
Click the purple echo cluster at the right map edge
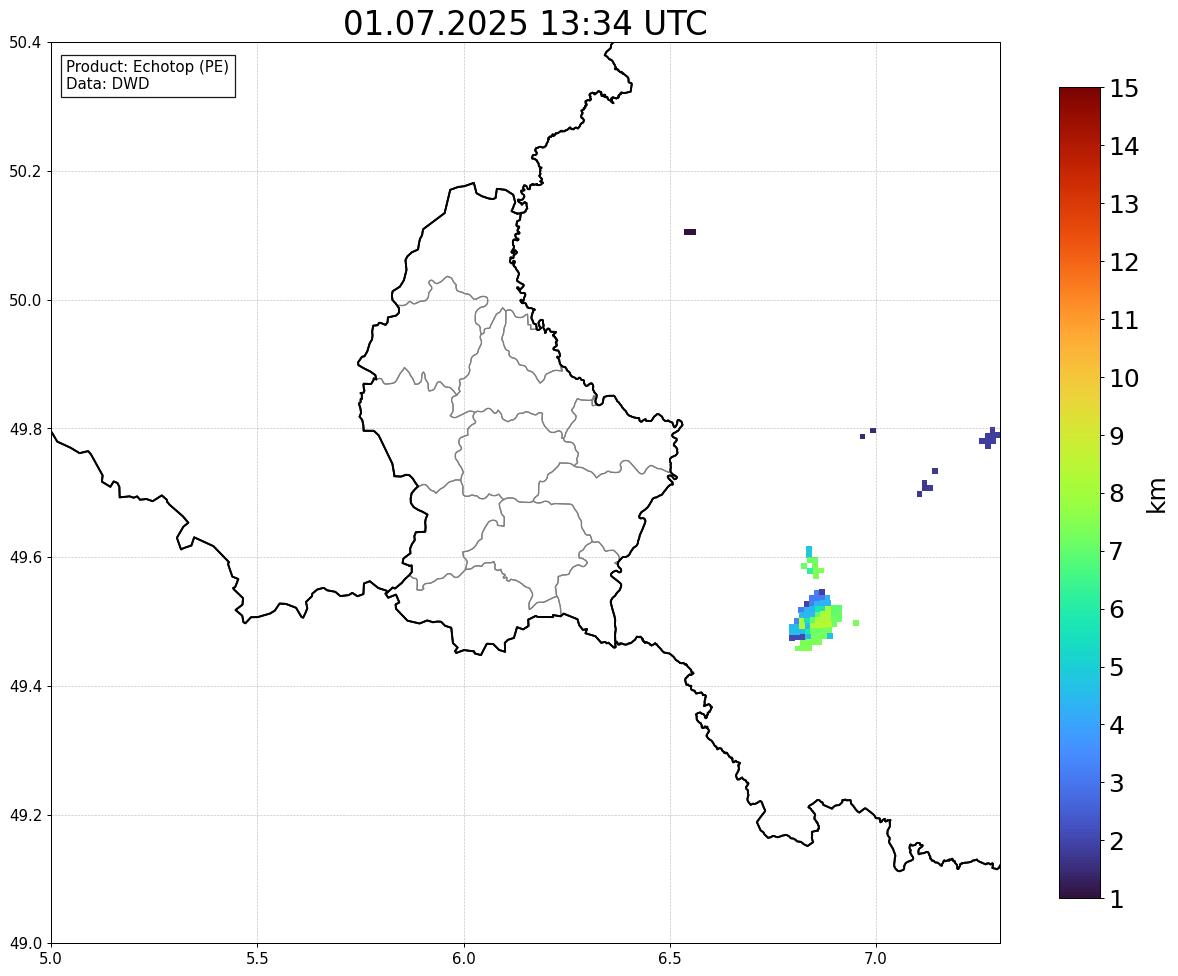(x=990, y=438)
